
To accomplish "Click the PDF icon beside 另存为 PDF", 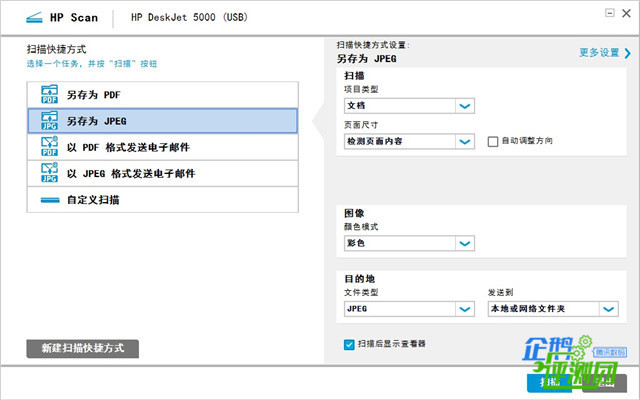I will (x=49, y=94).
